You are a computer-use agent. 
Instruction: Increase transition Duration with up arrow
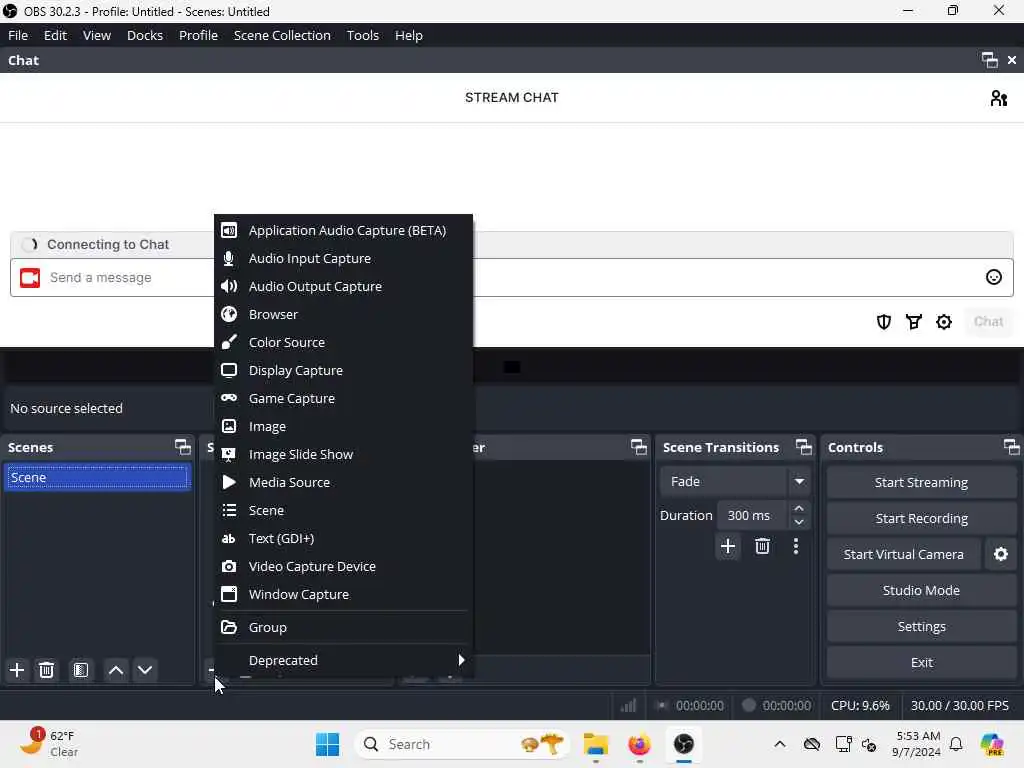pos(799,508)
